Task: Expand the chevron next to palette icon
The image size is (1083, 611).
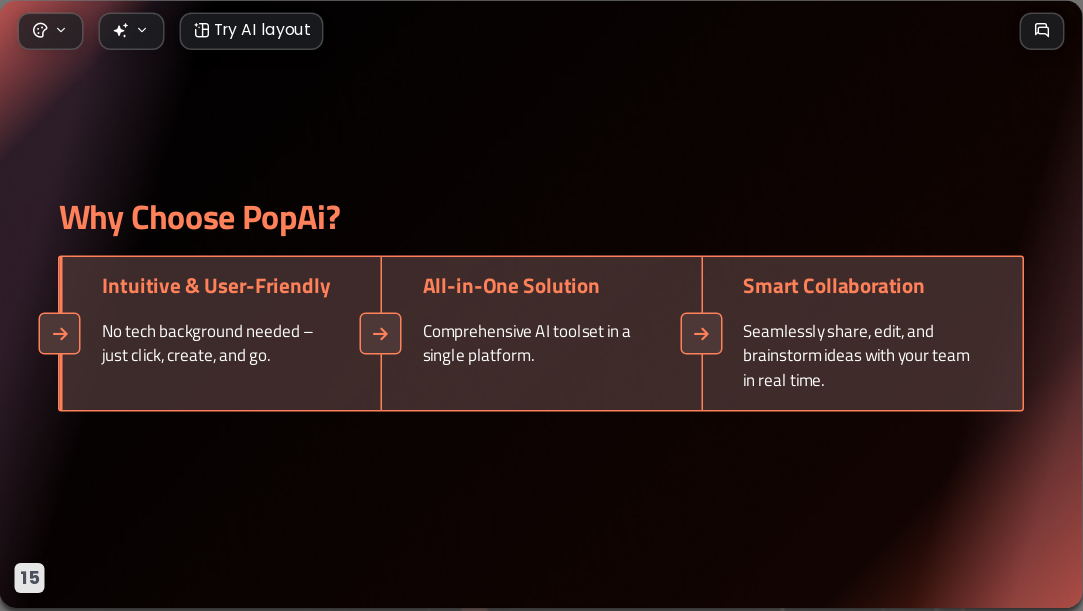Action: [61, 30]
